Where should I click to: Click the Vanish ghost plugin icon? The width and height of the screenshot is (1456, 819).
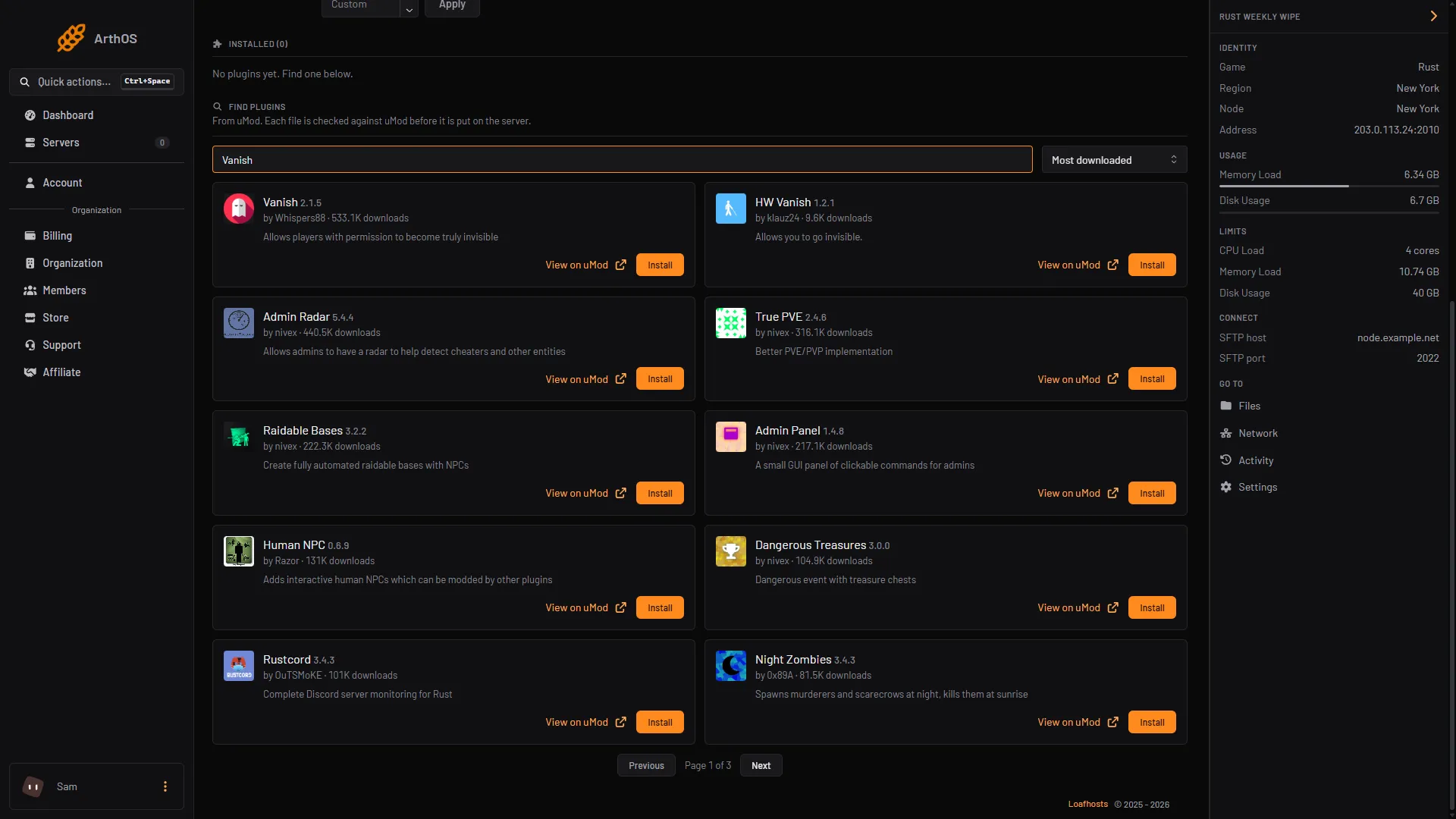tap(239, 209)
